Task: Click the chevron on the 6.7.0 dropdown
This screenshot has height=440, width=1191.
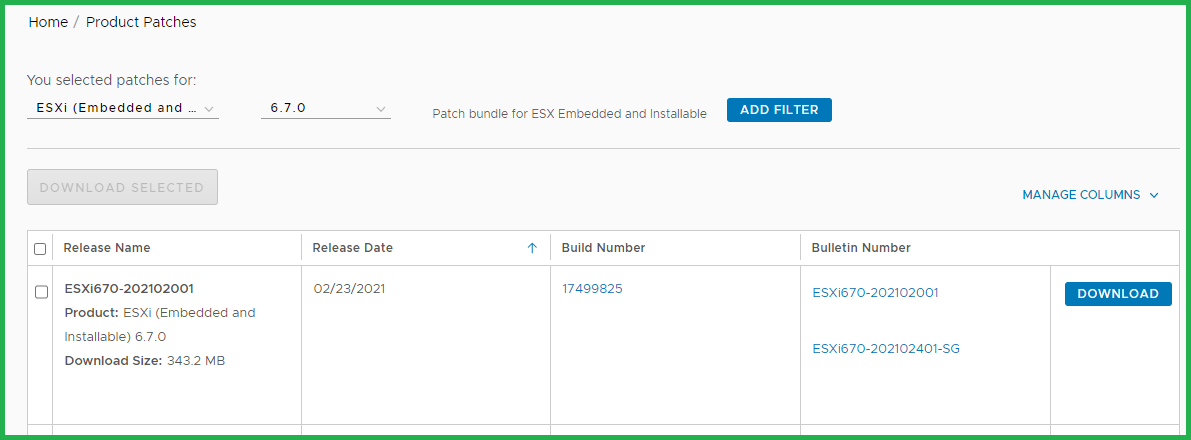Action: (x=381, y=109)
